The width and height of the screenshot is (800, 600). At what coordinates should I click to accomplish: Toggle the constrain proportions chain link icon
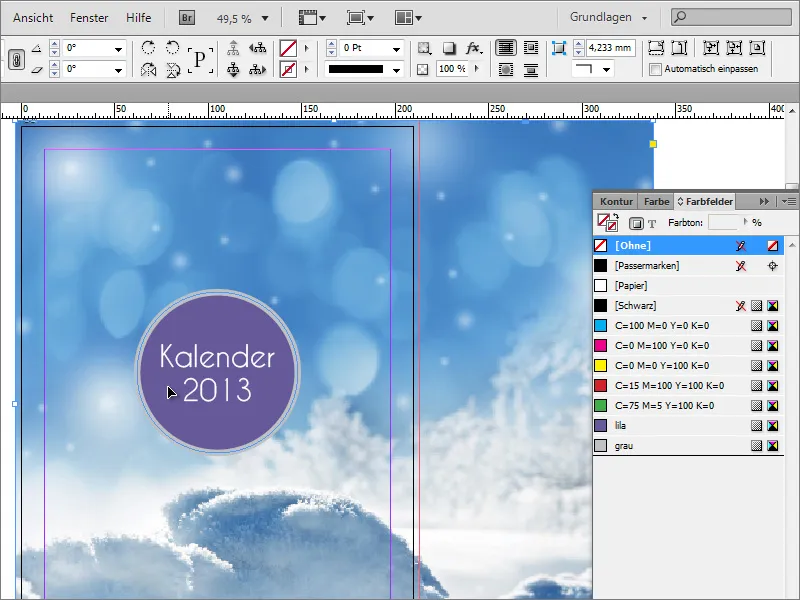coord(16,60)
